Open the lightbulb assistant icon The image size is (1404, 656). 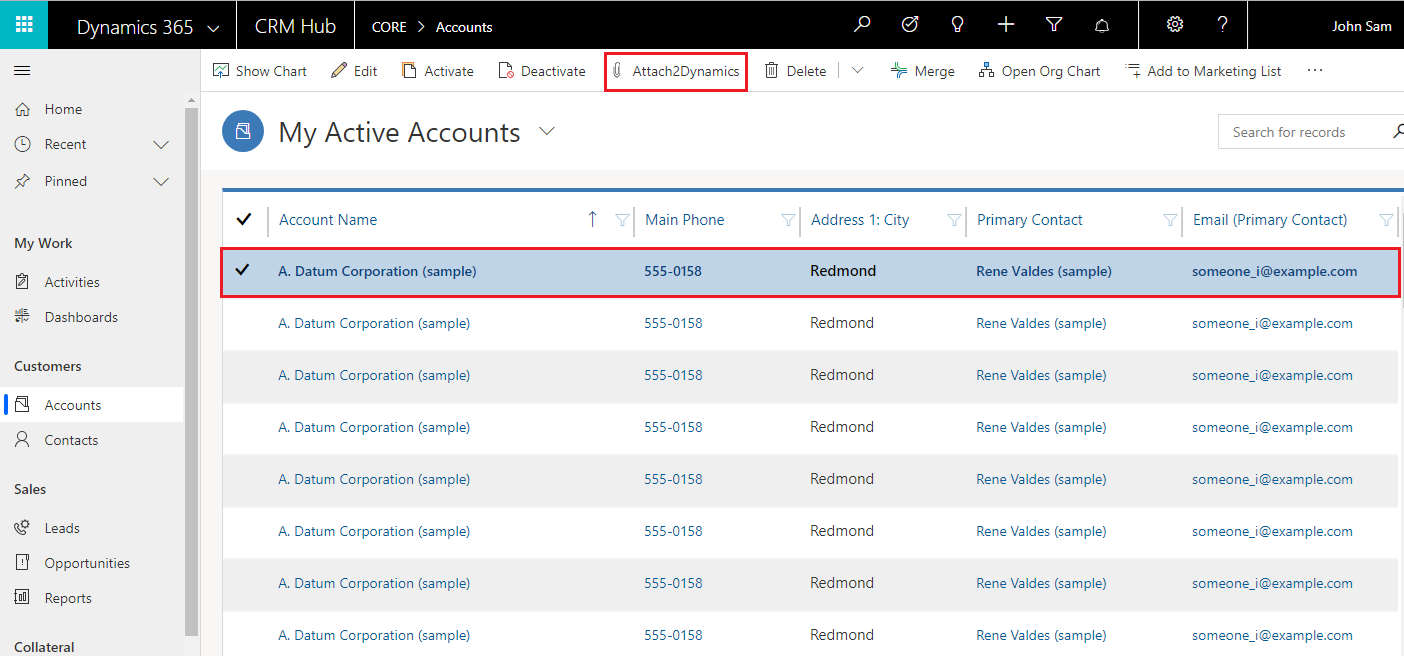tap(958, 25)
